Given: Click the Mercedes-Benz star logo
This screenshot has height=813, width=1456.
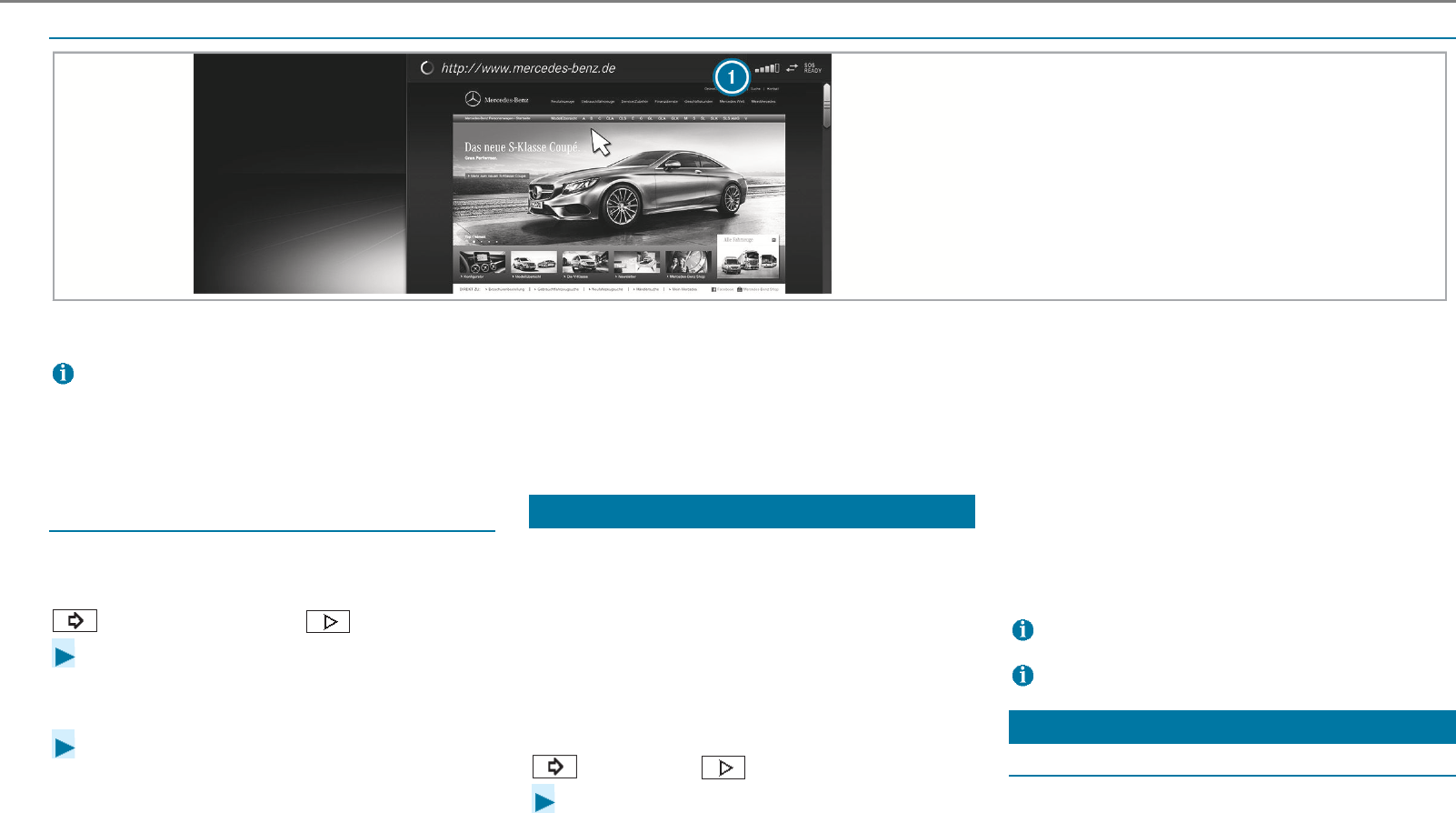Looking at the screenshot, I should click(x=473, y=99).
